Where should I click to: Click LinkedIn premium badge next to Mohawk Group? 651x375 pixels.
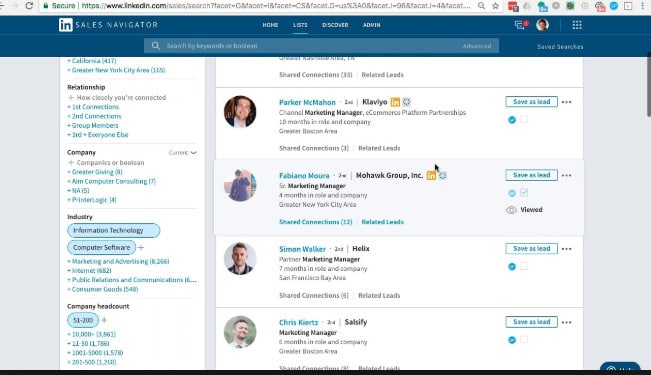[x=431, y=176]
